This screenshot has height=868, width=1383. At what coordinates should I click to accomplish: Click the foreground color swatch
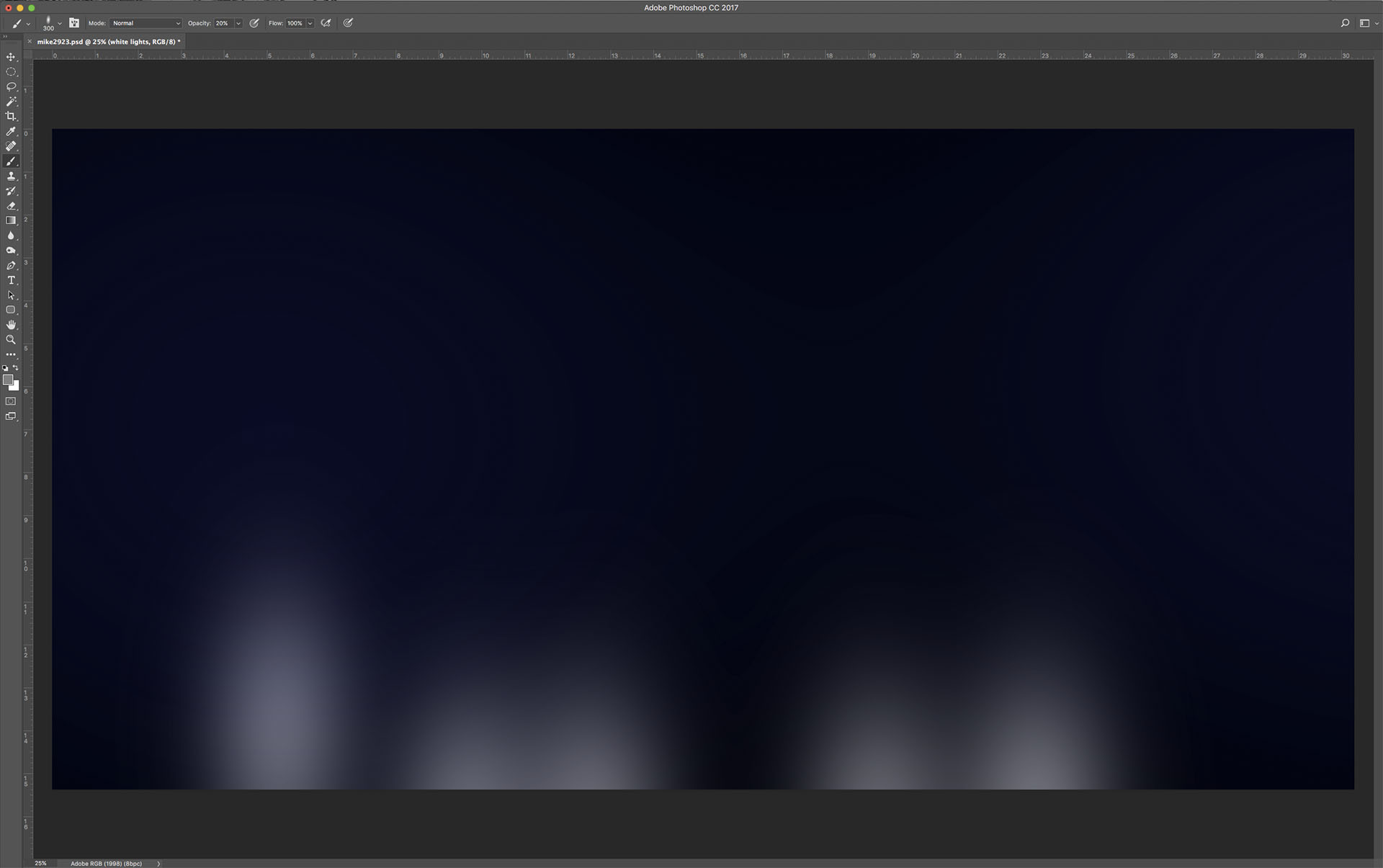(7, 380)
